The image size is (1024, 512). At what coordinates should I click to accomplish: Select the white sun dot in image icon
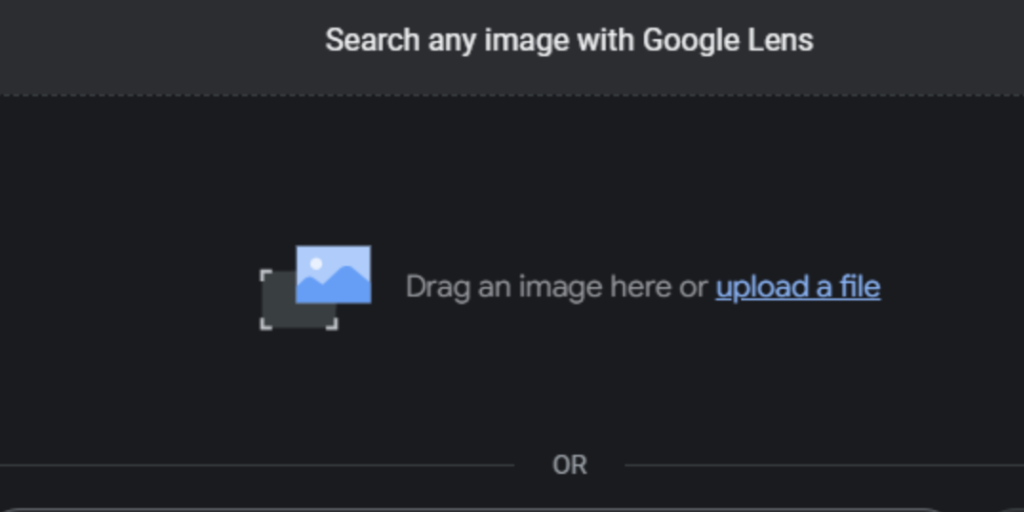316,264
